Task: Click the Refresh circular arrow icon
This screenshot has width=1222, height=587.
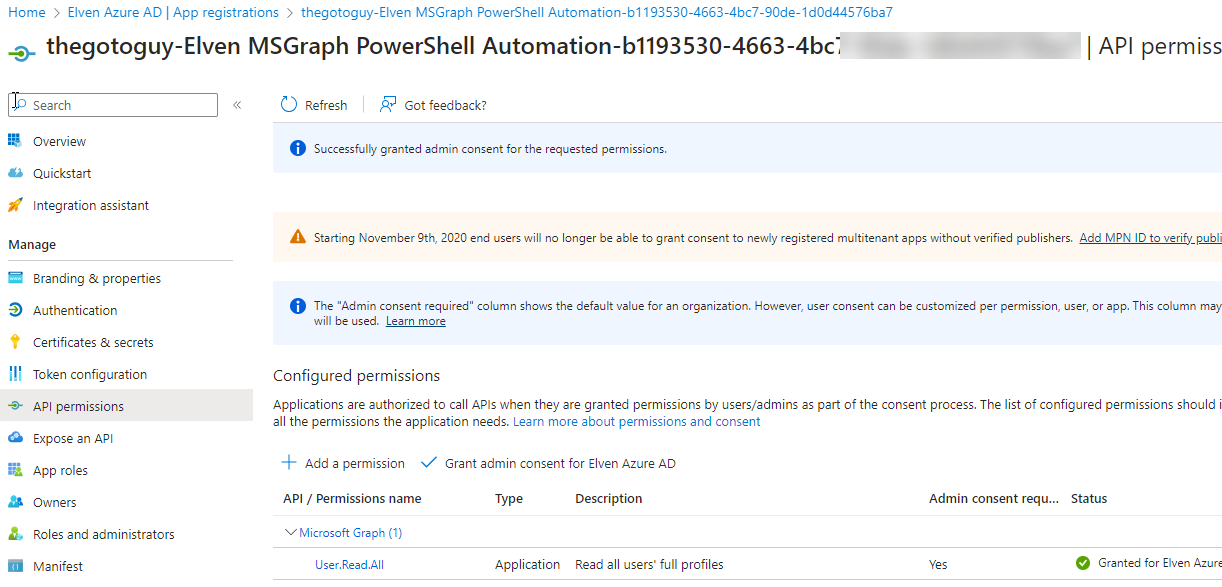Action: click(289, 105)
